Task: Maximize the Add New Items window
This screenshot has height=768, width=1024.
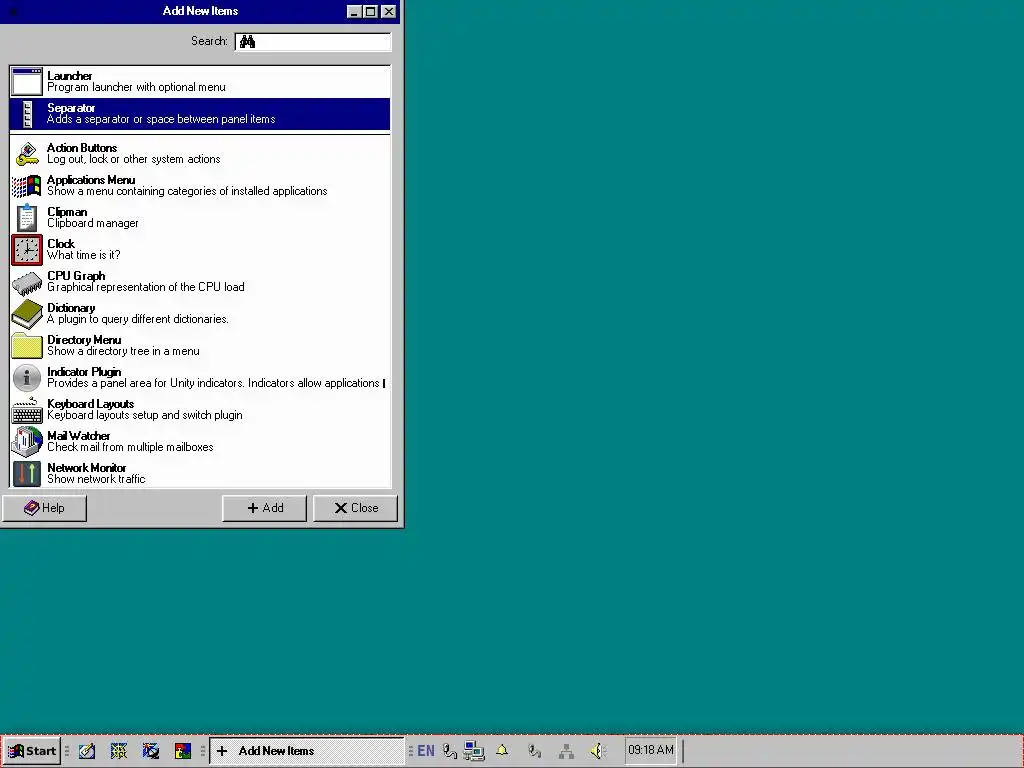Action: point(370,12)
